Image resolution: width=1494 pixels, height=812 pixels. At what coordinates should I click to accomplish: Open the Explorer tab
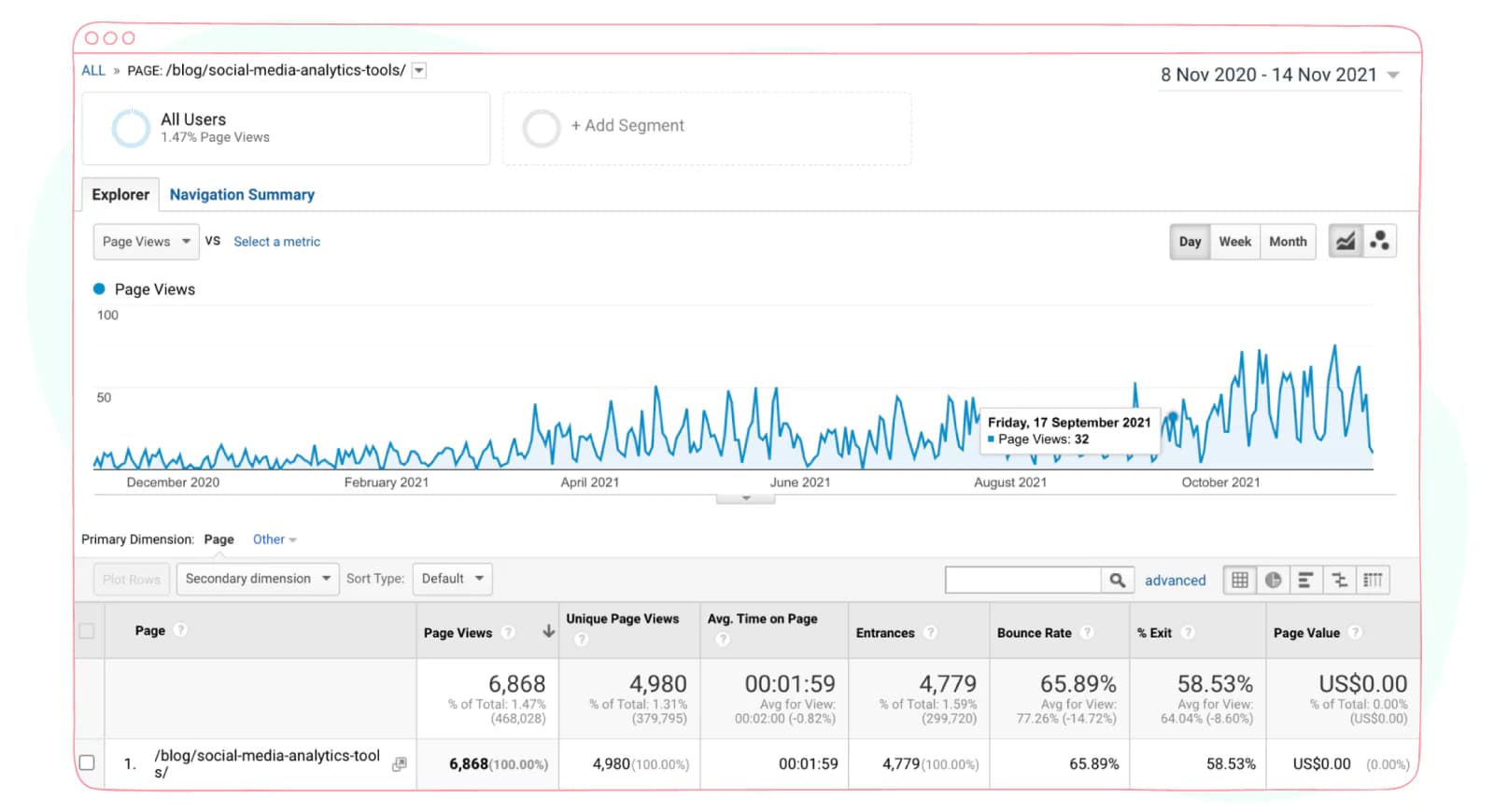coord(120,194)
